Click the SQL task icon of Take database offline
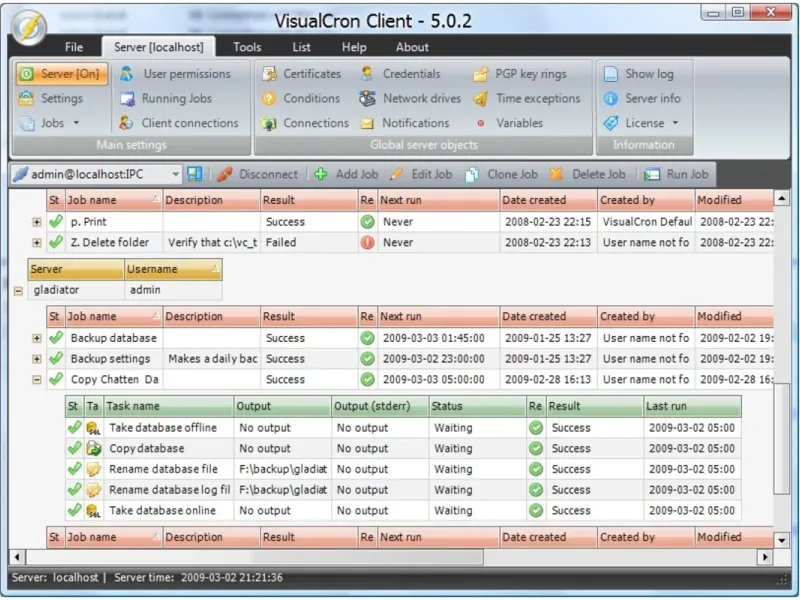This screenshot has width=800, height=600. 93,428
